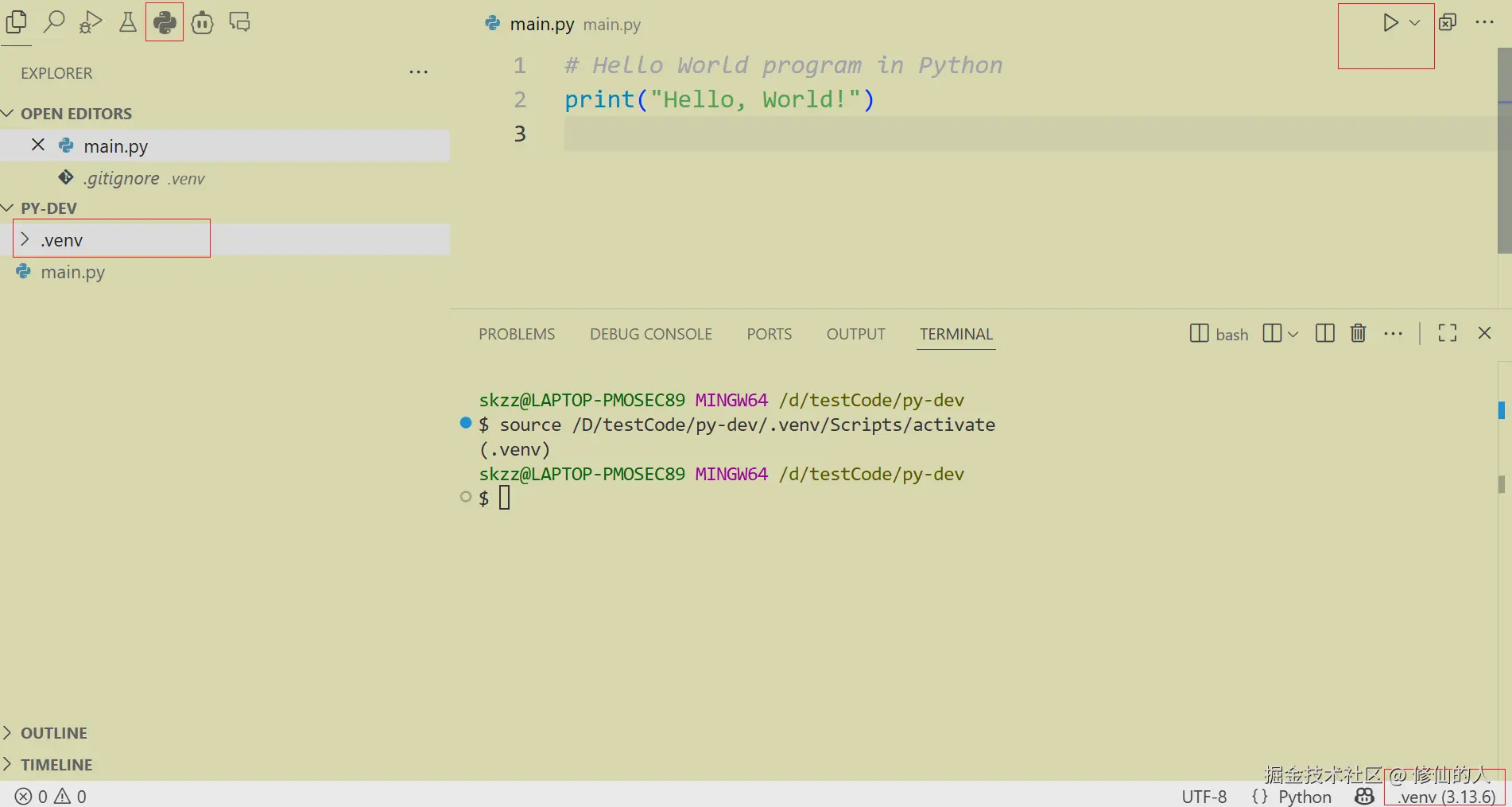This screenshot has height=807, width=1512.
Task: Click the print("Hello, World!") code line
Action: 719,99
